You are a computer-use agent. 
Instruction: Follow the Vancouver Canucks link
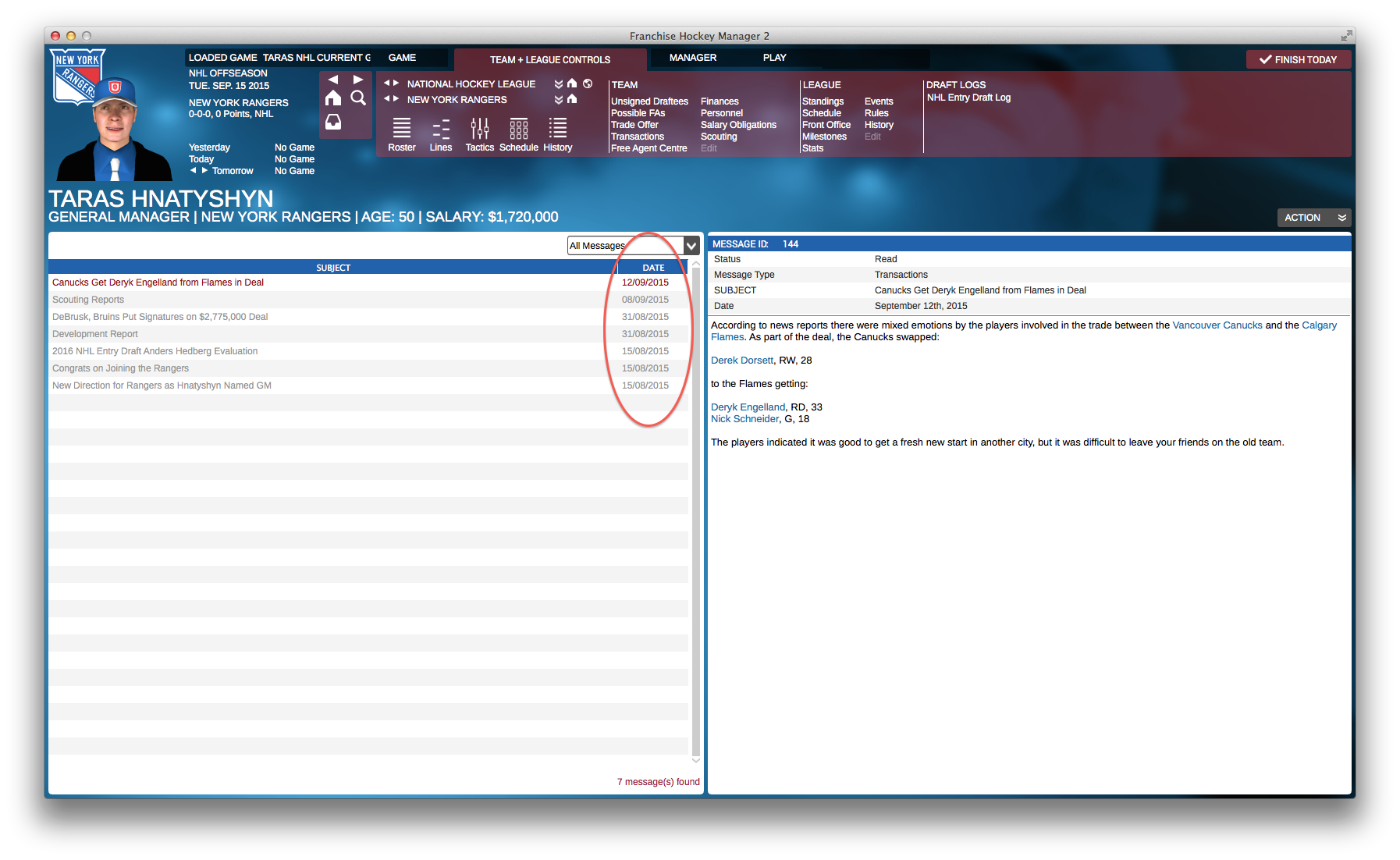click(1217, 325)
